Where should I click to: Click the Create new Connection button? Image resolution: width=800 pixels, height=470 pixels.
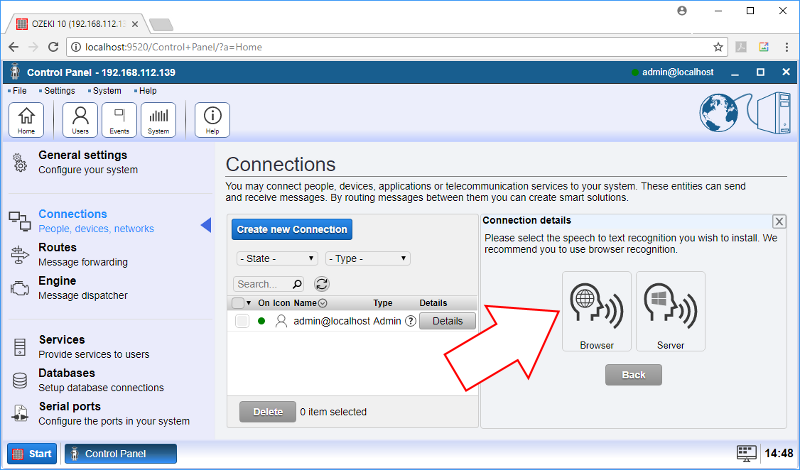click(292, 229)
